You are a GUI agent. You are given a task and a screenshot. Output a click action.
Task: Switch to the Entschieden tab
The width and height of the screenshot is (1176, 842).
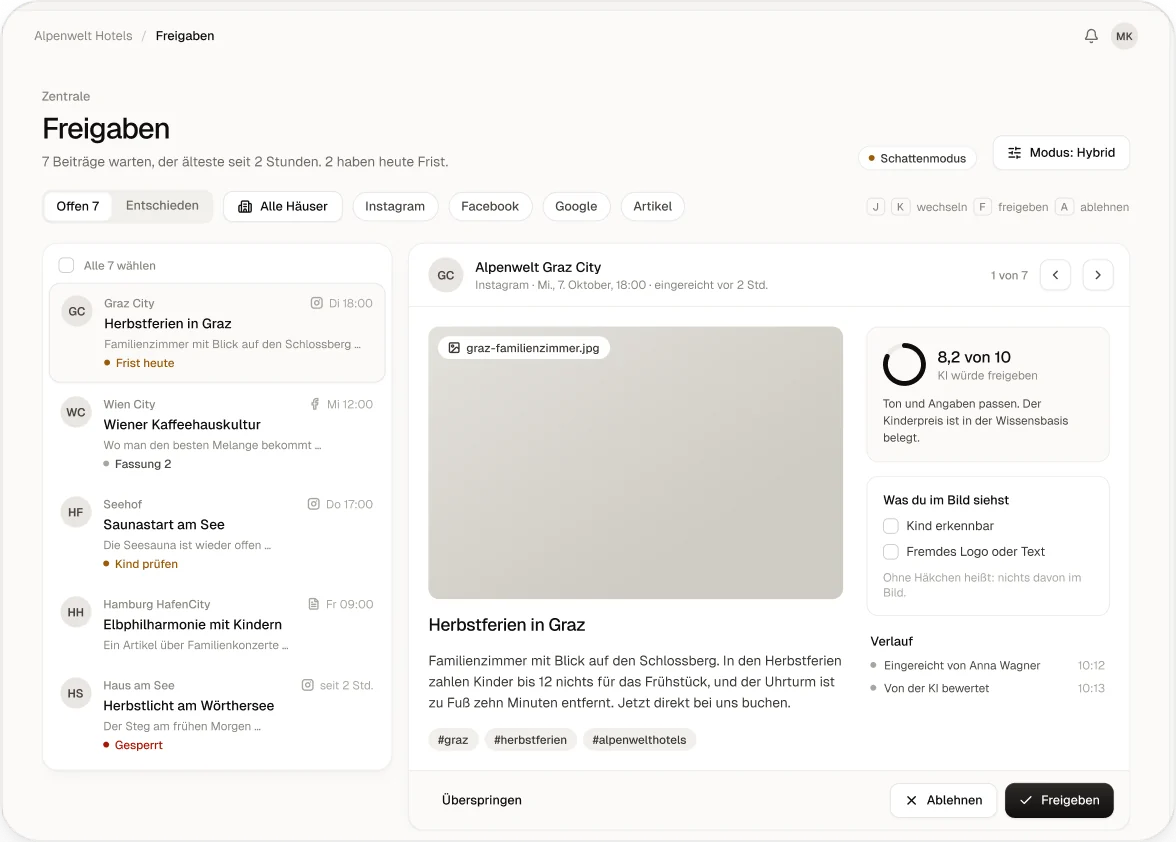162,205
